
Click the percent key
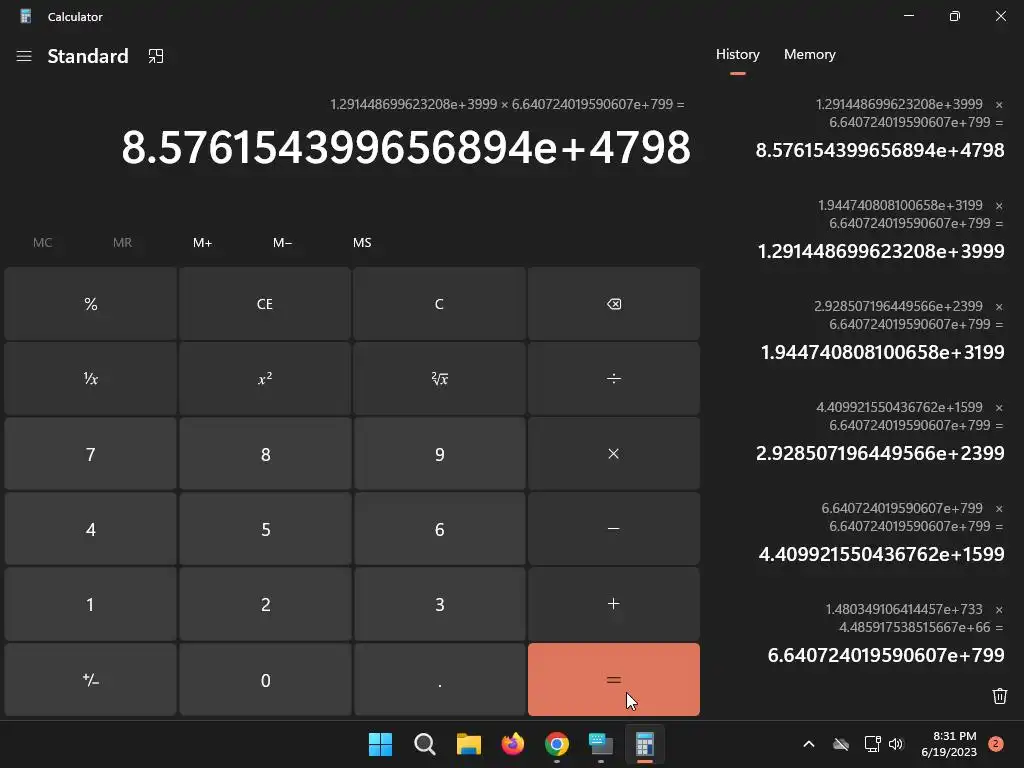click(x=91, y=304)
